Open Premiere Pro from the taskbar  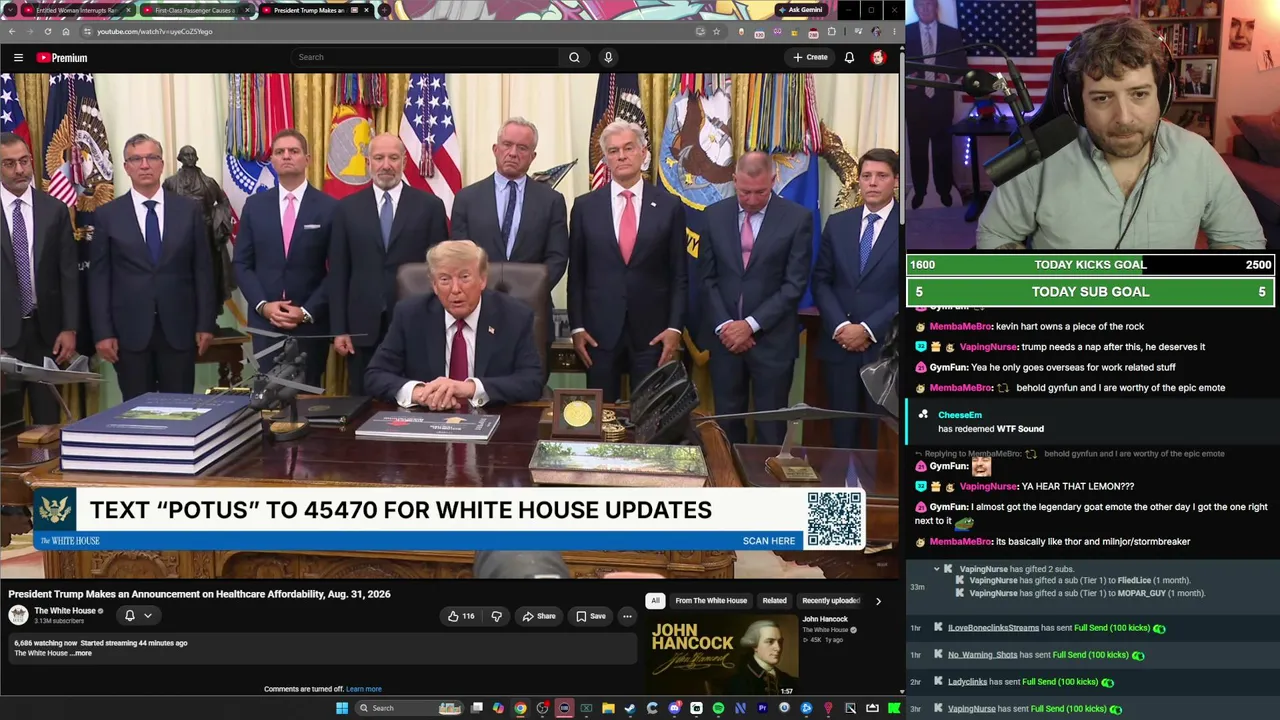pos(762,708)
